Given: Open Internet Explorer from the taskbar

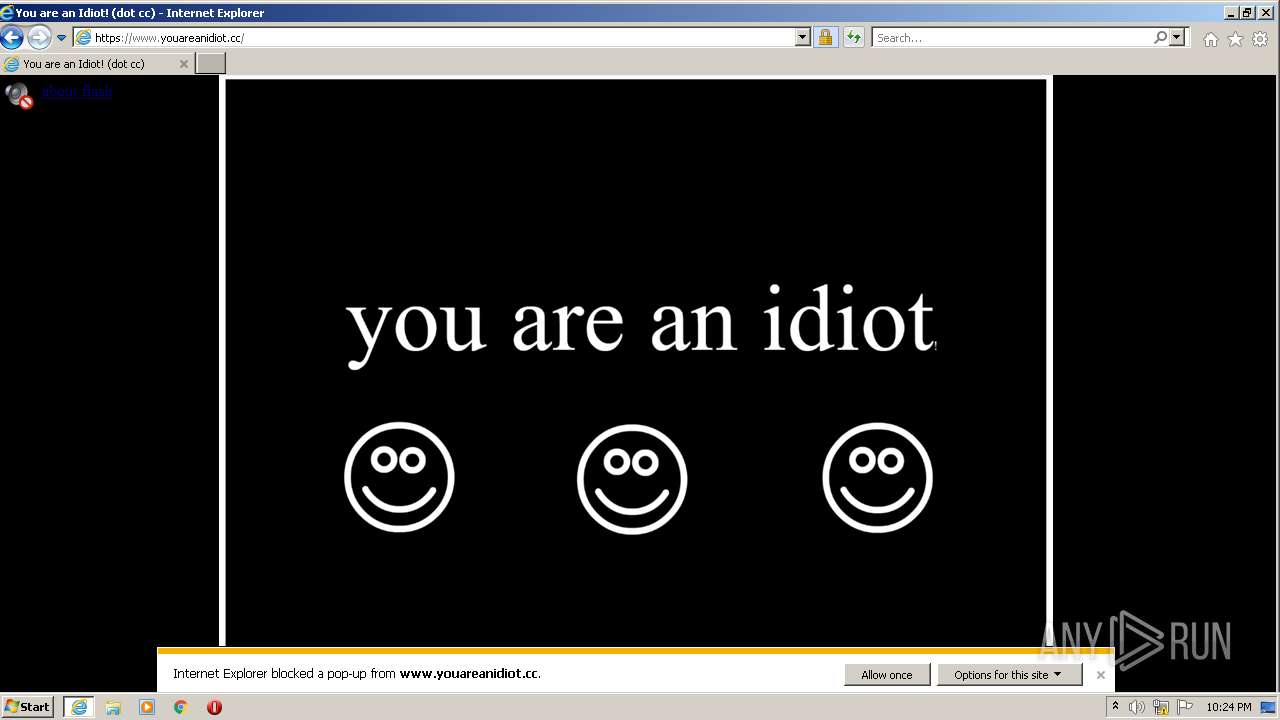Looking at the screenshot, I should click(79, 707).
